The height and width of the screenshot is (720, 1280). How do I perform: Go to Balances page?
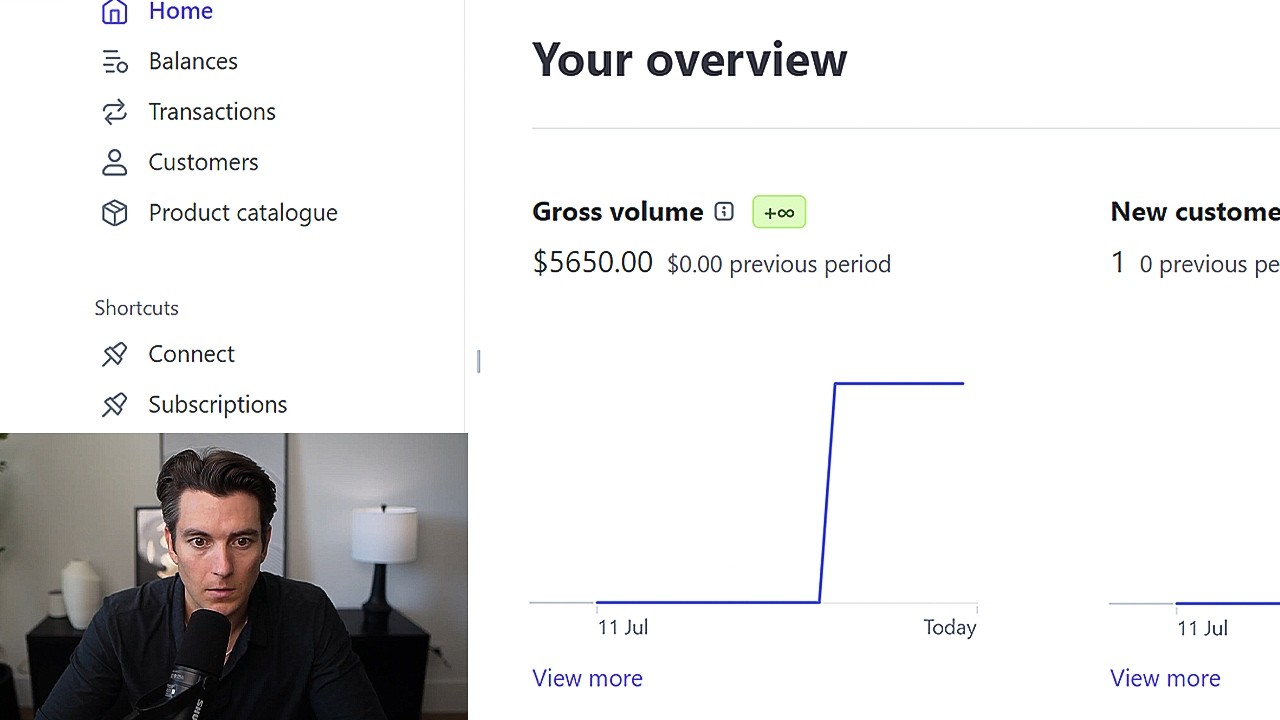pyautogui.click(x=193, y=62)
